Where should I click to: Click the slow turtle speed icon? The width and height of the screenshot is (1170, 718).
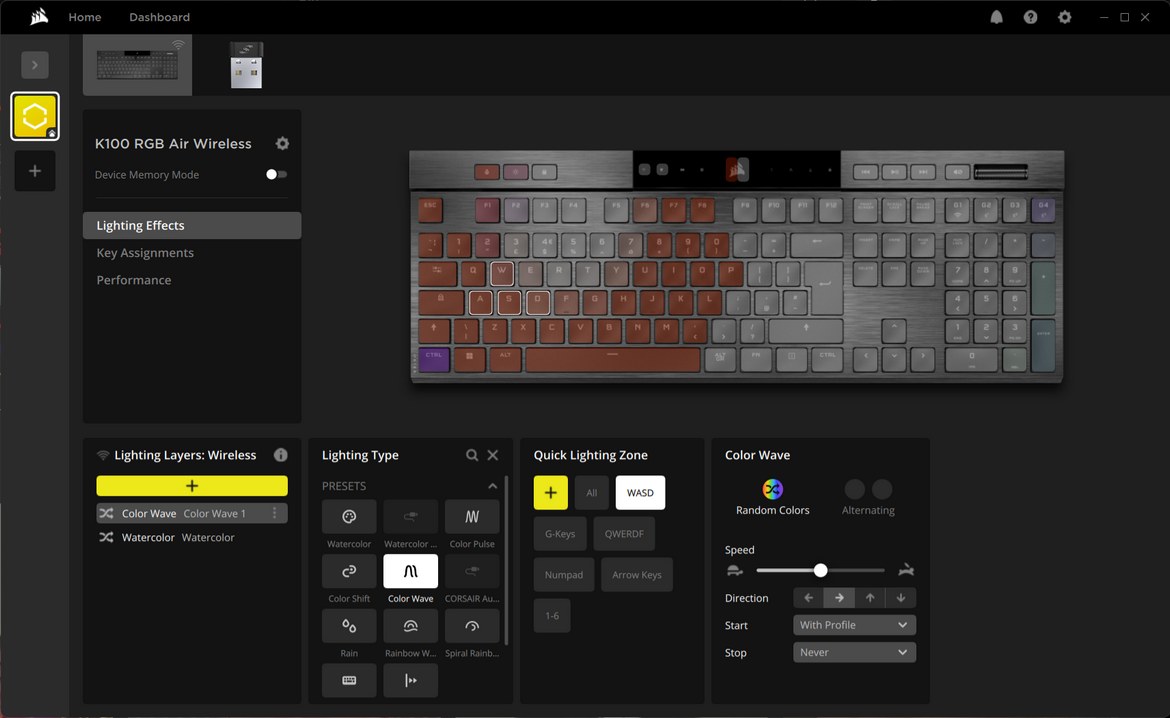735,570
